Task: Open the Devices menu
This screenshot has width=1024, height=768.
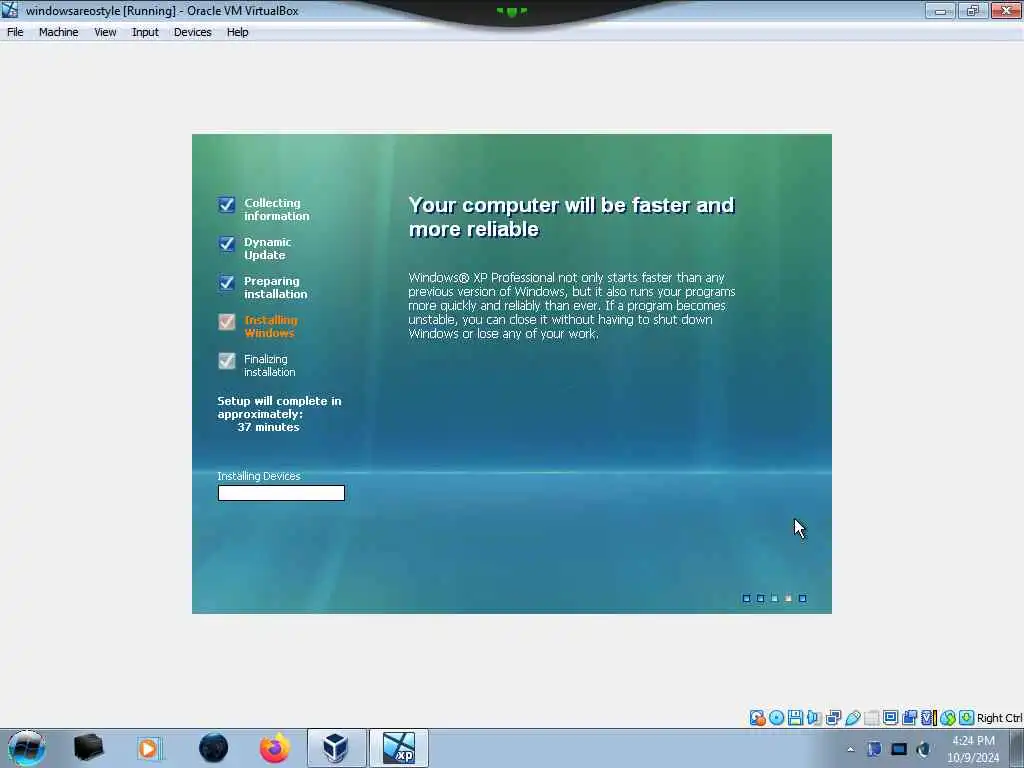Action: point(193,32)
